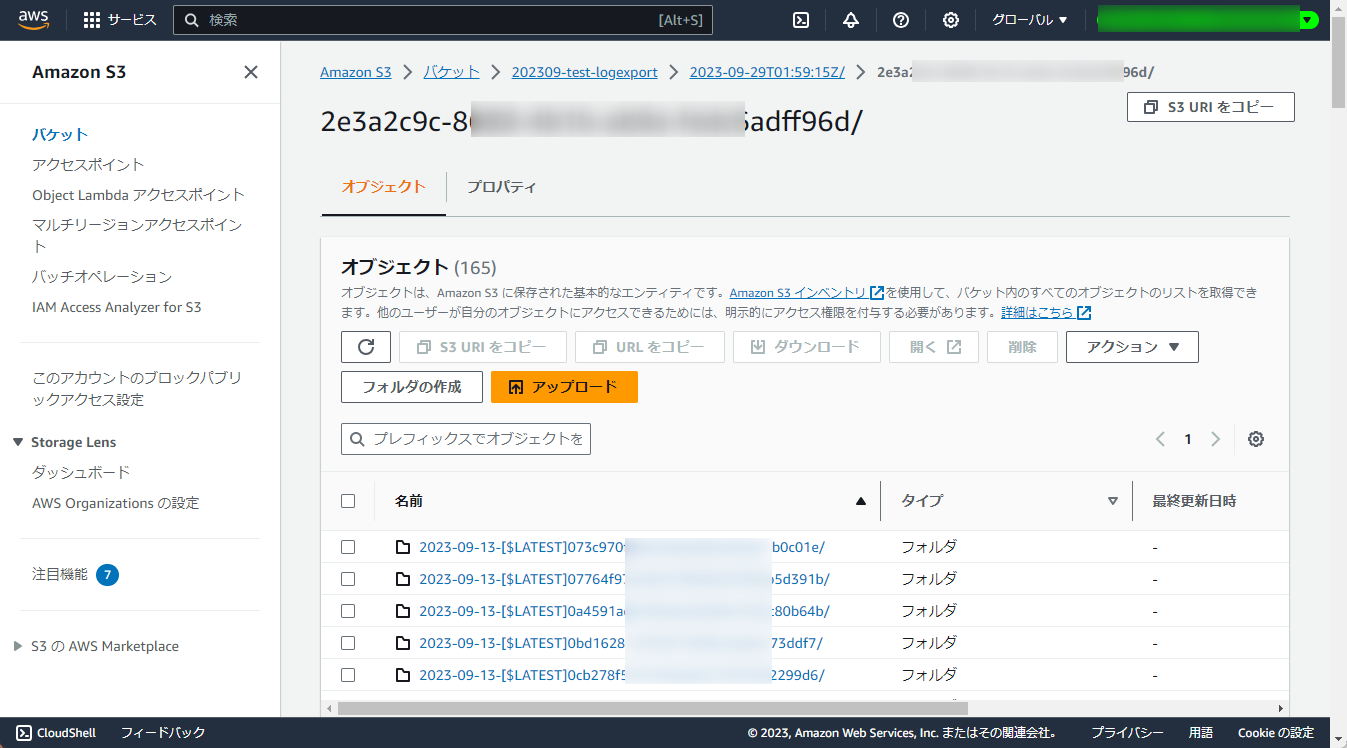
Task: Open the 202309-test-logexport breadcrumb link
Action: pyautogui.click(x=585, y=71)
